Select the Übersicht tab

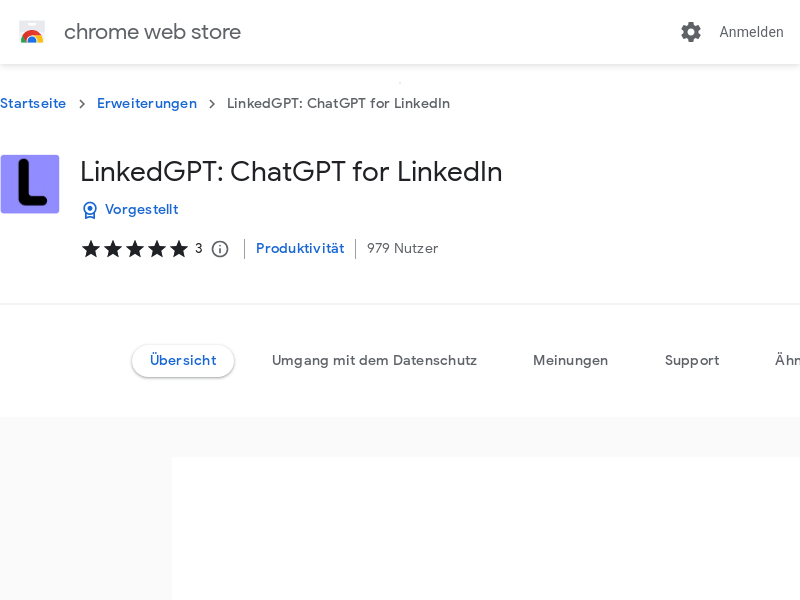point(183,360)
